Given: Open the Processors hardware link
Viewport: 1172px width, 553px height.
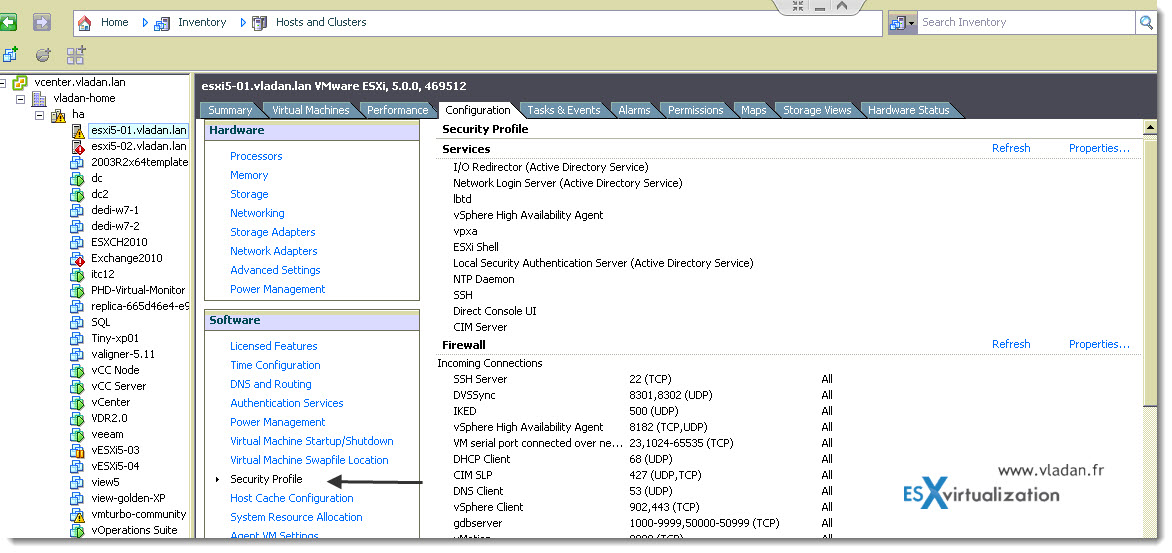Looking at the screenshot, I should click(x=256, y=156).
